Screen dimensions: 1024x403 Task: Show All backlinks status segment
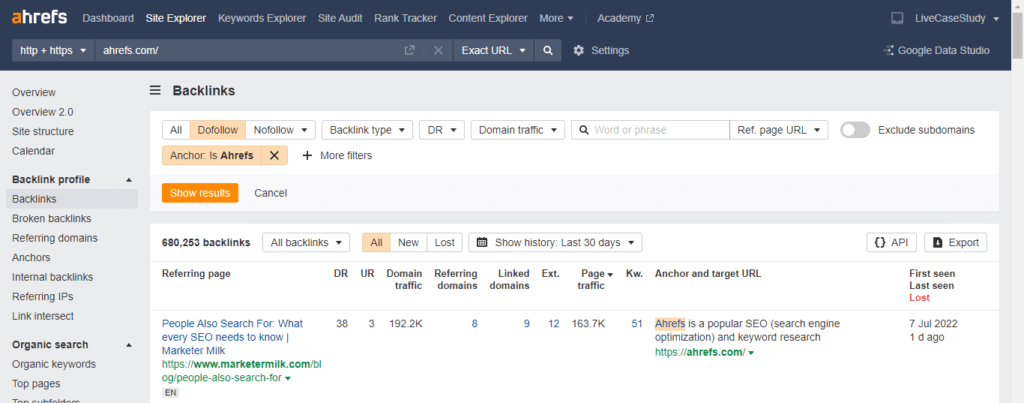[376, 242]
